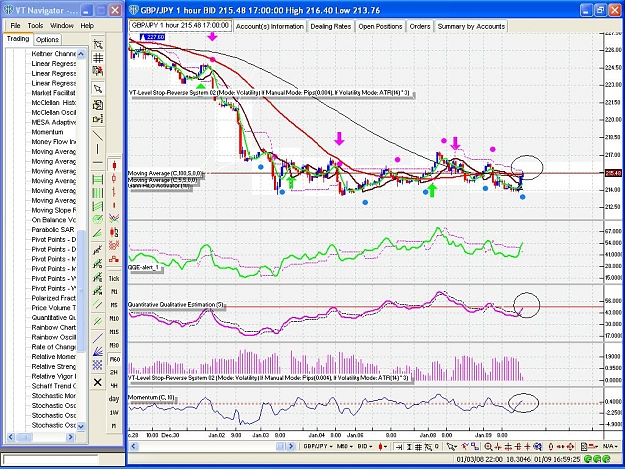
Task: Select the red steps chart icon
Action: [114, 259]
